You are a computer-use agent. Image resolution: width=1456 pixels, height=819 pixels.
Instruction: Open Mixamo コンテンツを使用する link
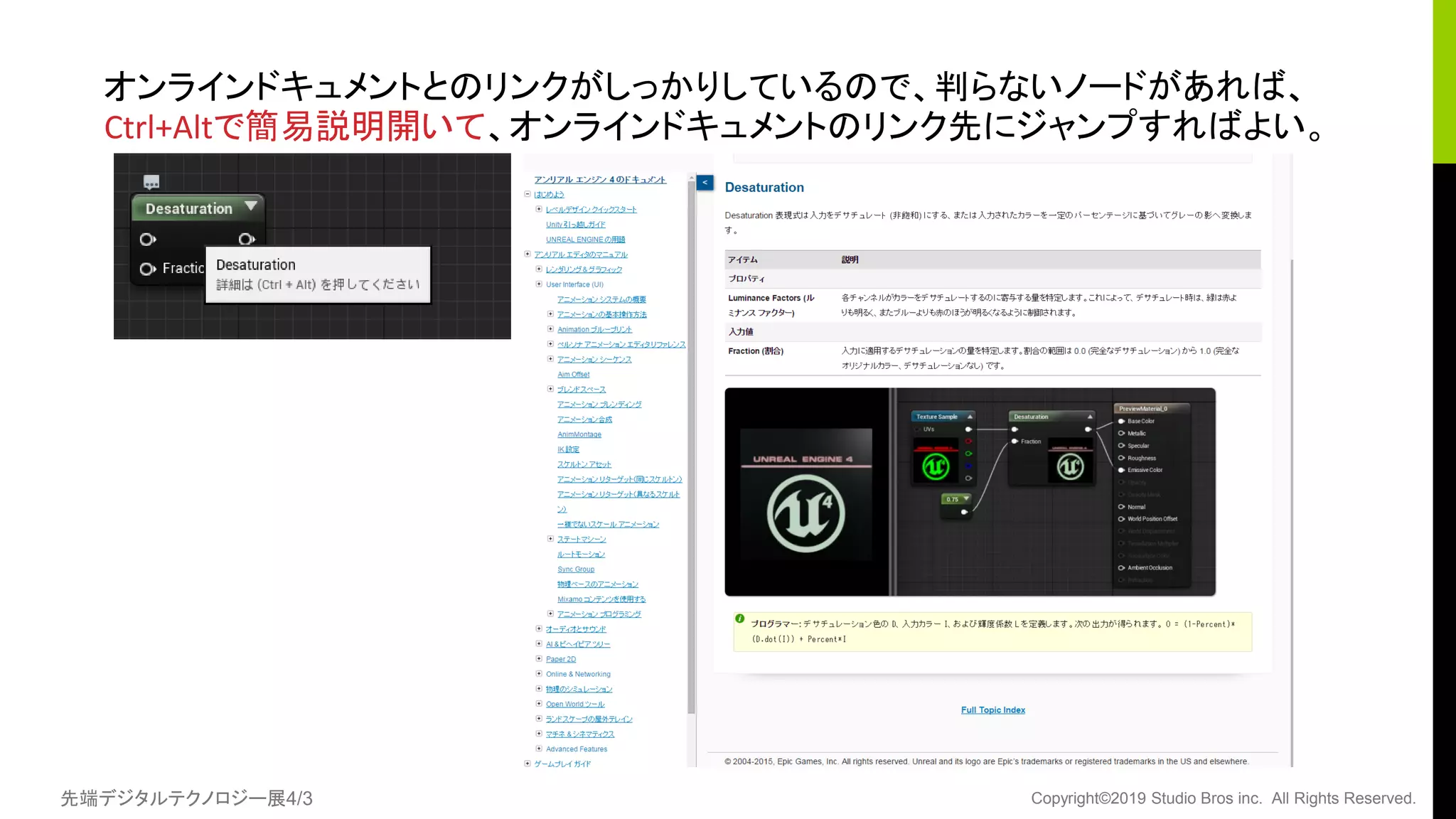click(x=602, y=599)
